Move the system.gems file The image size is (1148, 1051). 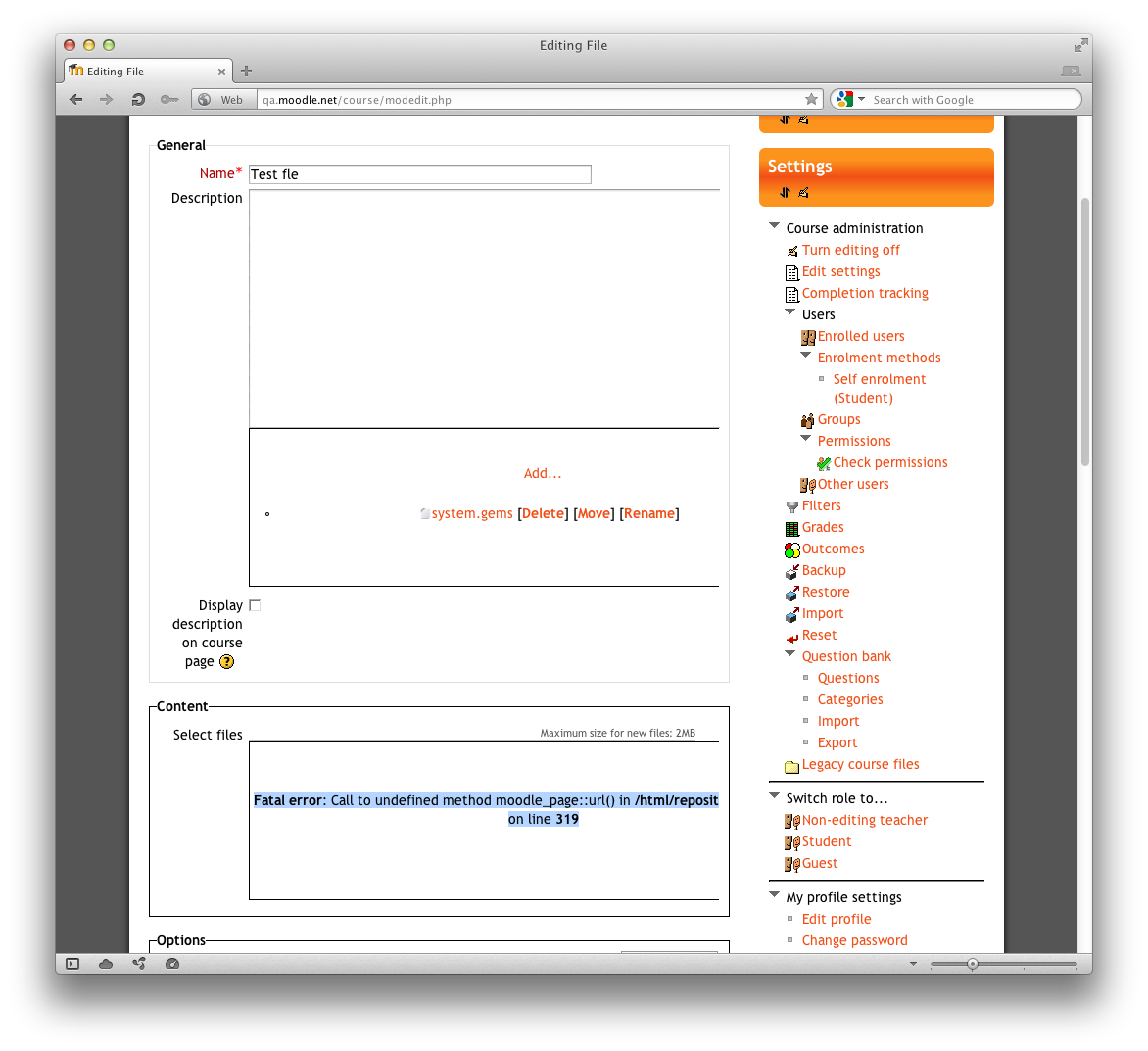(x=594, y=514)
